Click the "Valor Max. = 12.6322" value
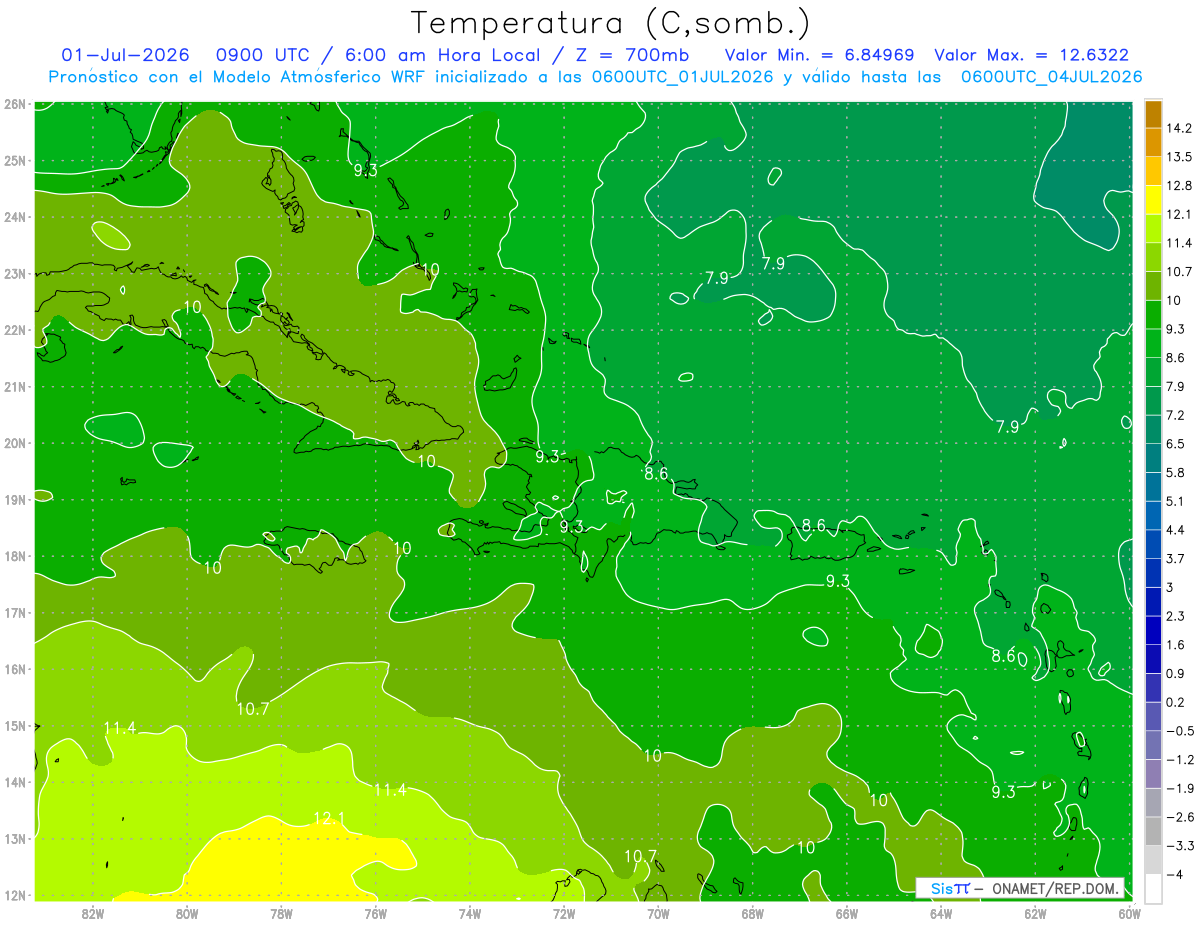This screenshot has height=927, width=1200. click(x=1032, y=55)
